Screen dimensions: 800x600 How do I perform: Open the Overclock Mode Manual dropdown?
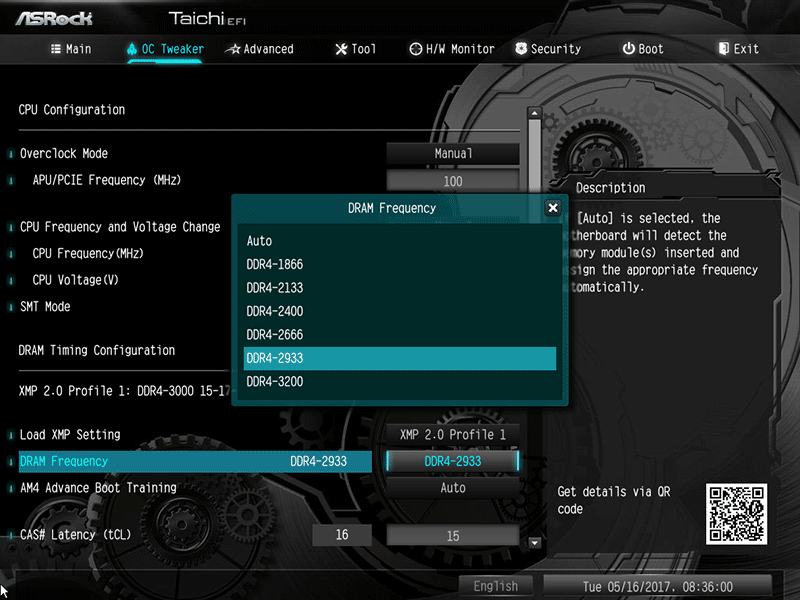click(453, 154)
